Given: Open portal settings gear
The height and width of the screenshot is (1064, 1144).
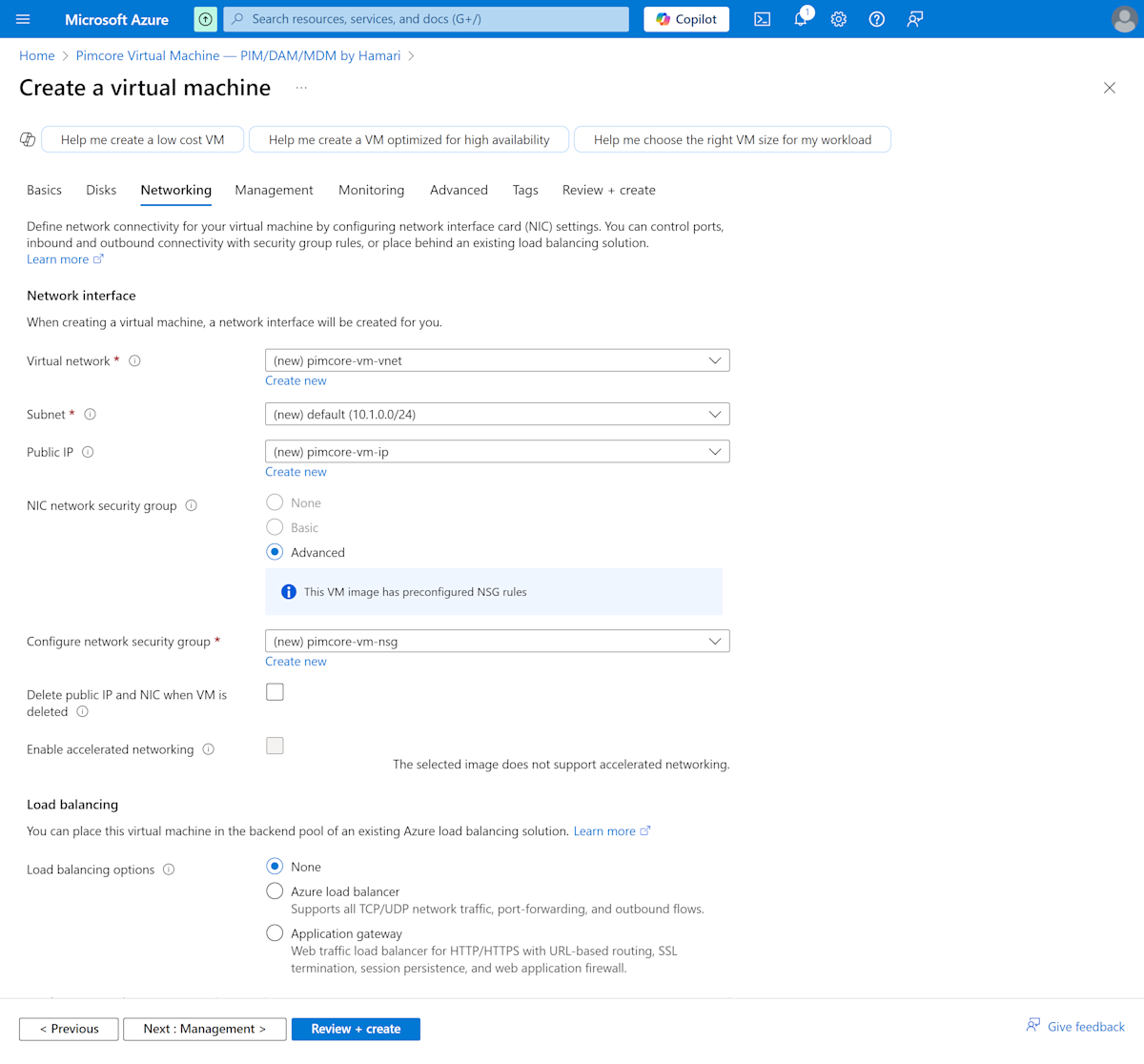Looking at the screenshot, I should click(839, 19).
